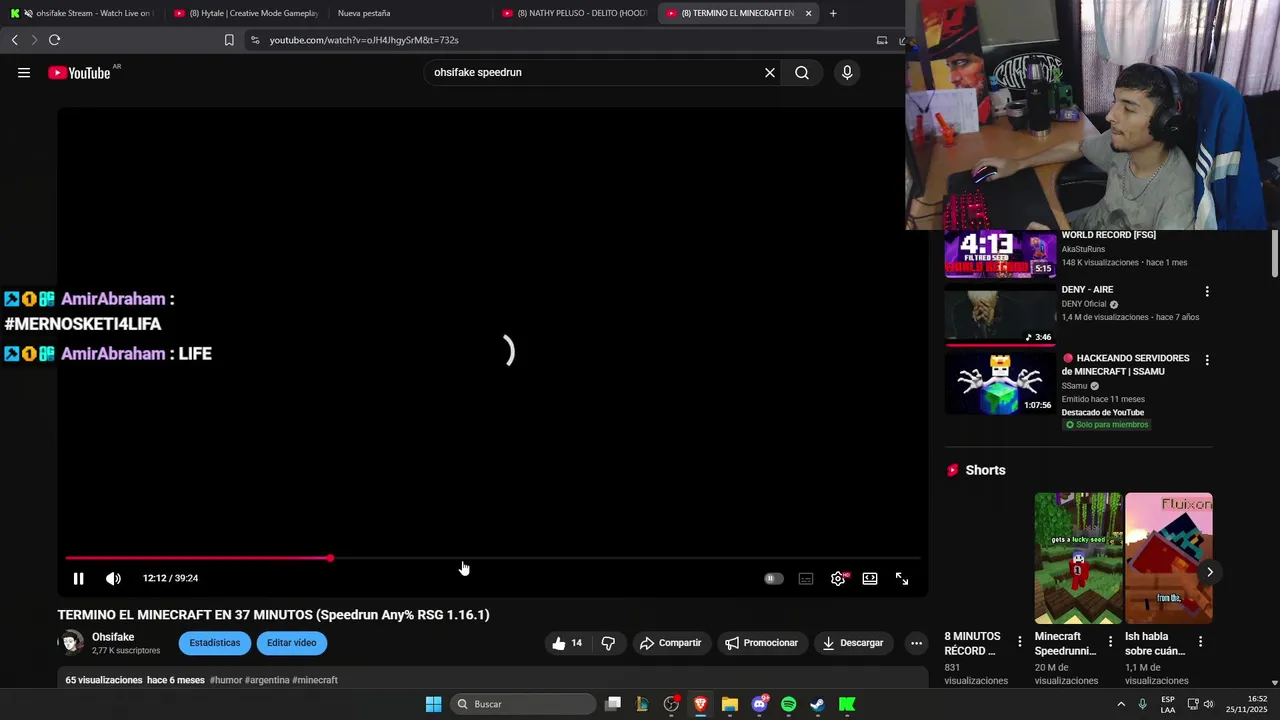Bookmark this page
1280x720 pixels.
(x=229, y=40)
